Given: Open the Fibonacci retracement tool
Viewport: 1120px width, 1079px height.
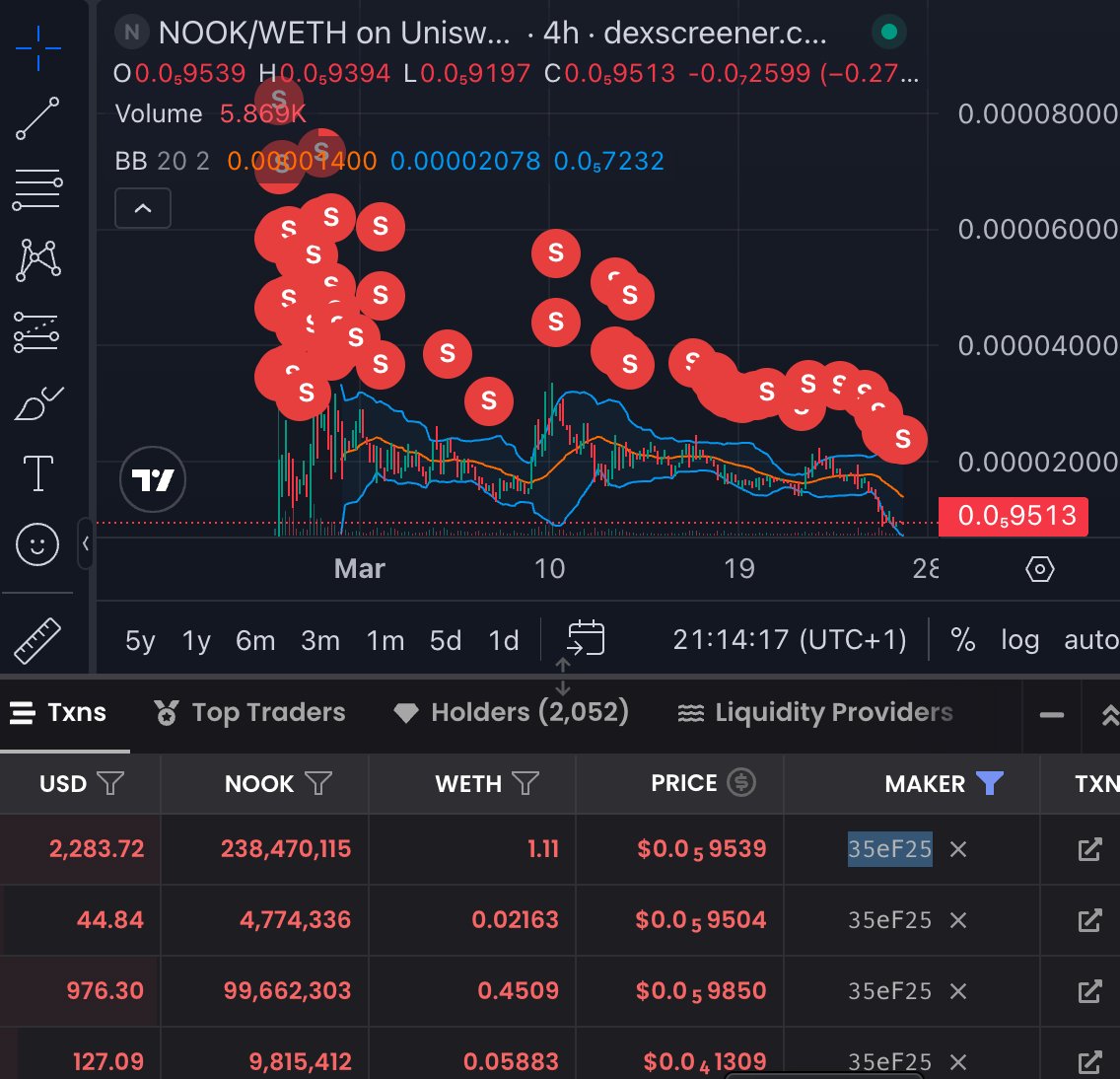Looking at the screenshot, I should (37, 189).
